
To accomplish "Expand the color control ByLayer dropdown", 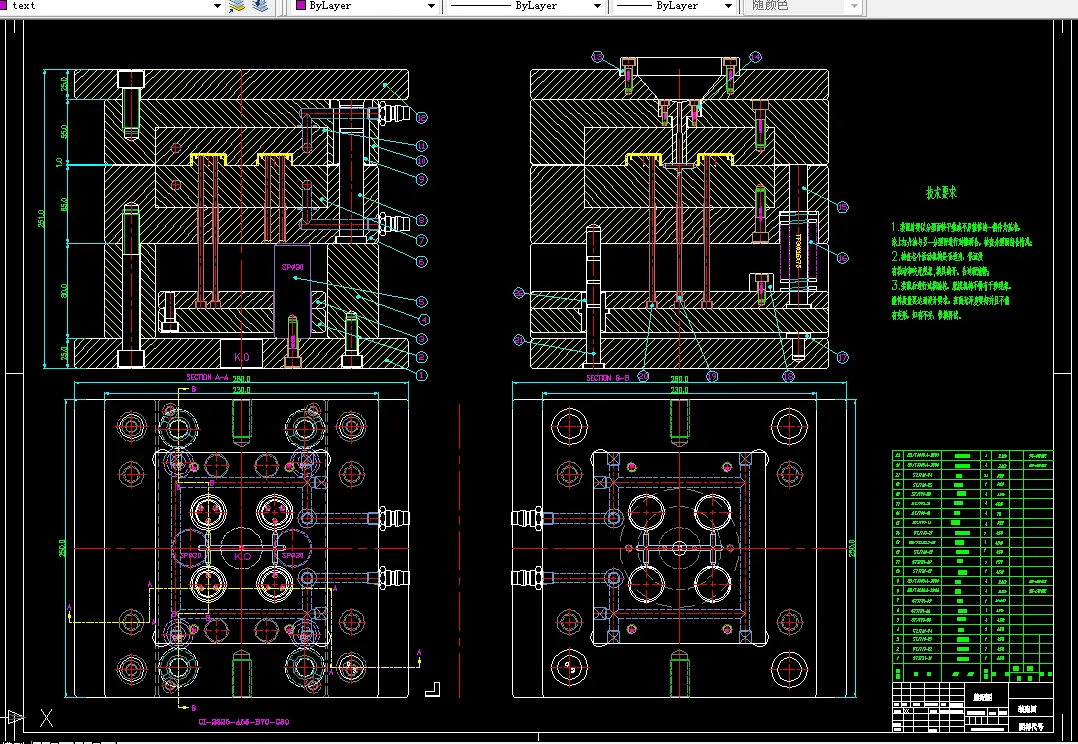I will point(432,6).
